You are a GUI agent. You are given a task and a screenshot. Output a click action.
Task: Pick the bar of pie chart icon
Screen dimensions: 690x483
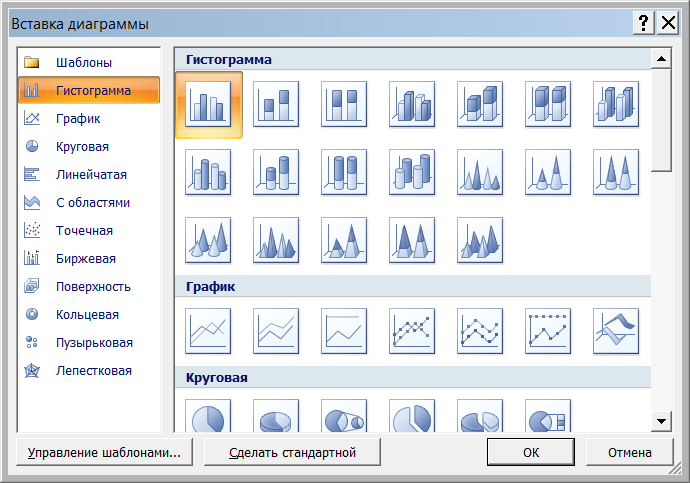[548, 416]
